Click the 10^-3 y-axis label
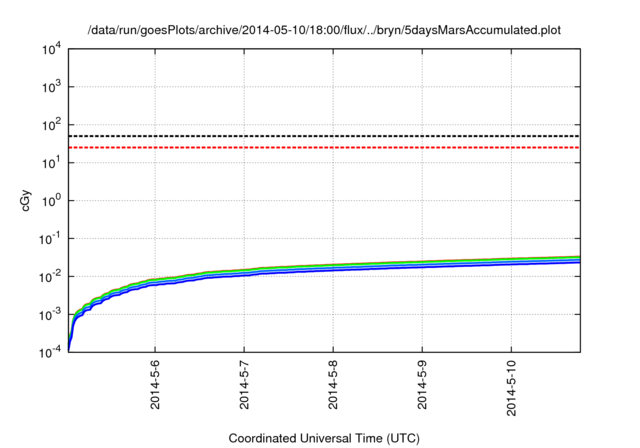The width and height of the screenshot is (640, 448). click(x=51, y=315)
